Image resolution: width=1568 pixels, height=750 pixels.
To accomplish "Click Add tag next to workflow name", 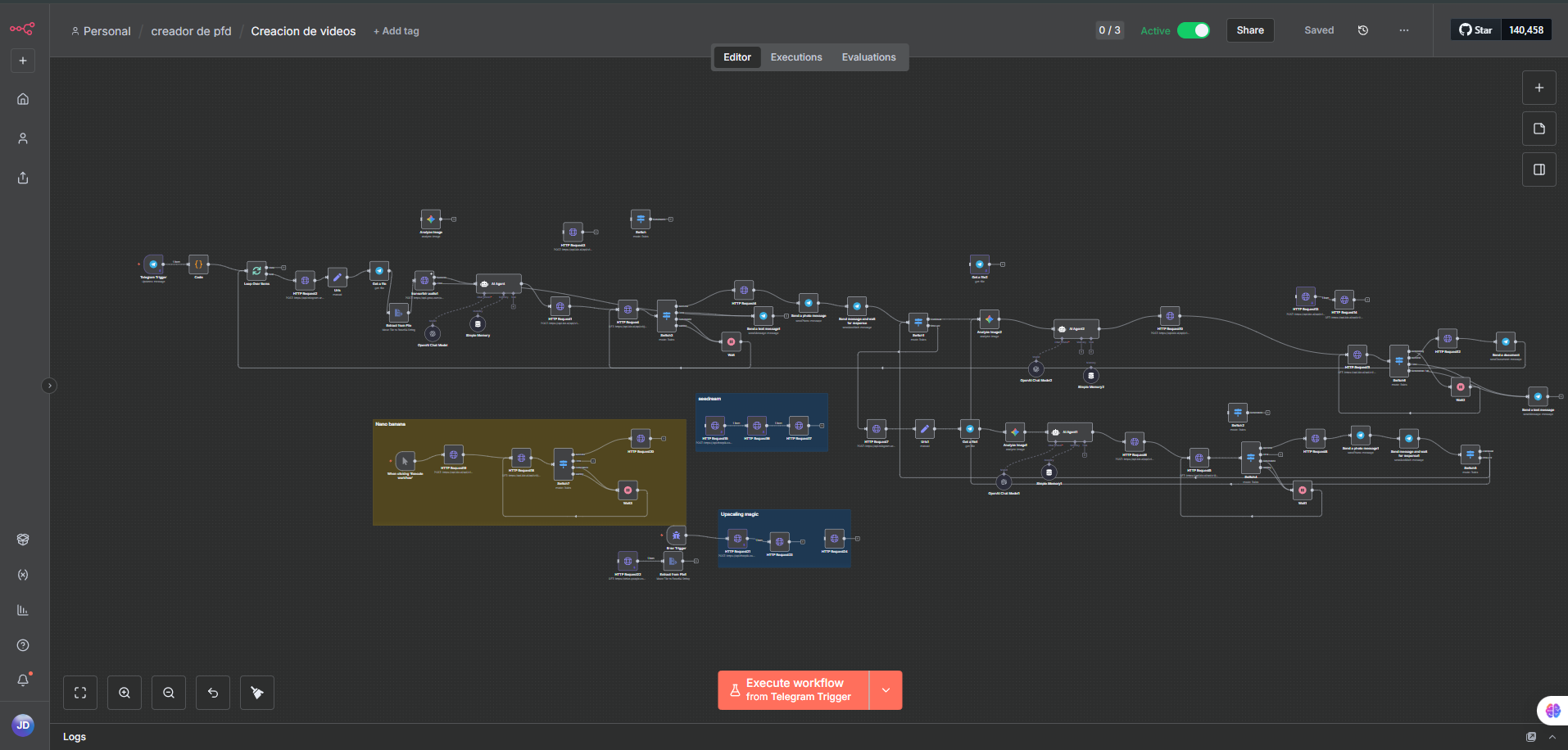I will coord(397,31).
